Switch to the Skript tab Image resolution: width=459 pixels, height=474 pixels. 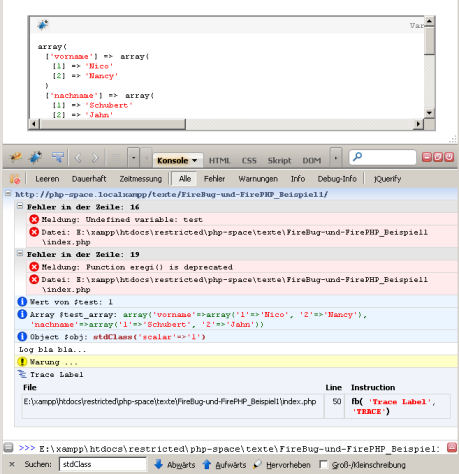pyautogui.click(x=279, y=161)
